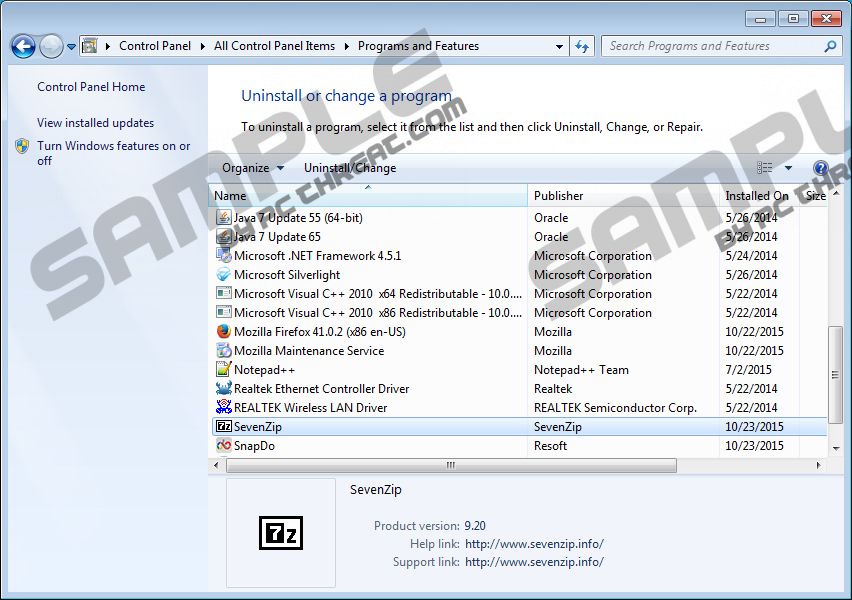Select the Microsoft .NET Framework 4.5.1 icon
The image size is (852, 600).
tap(223, 255)
